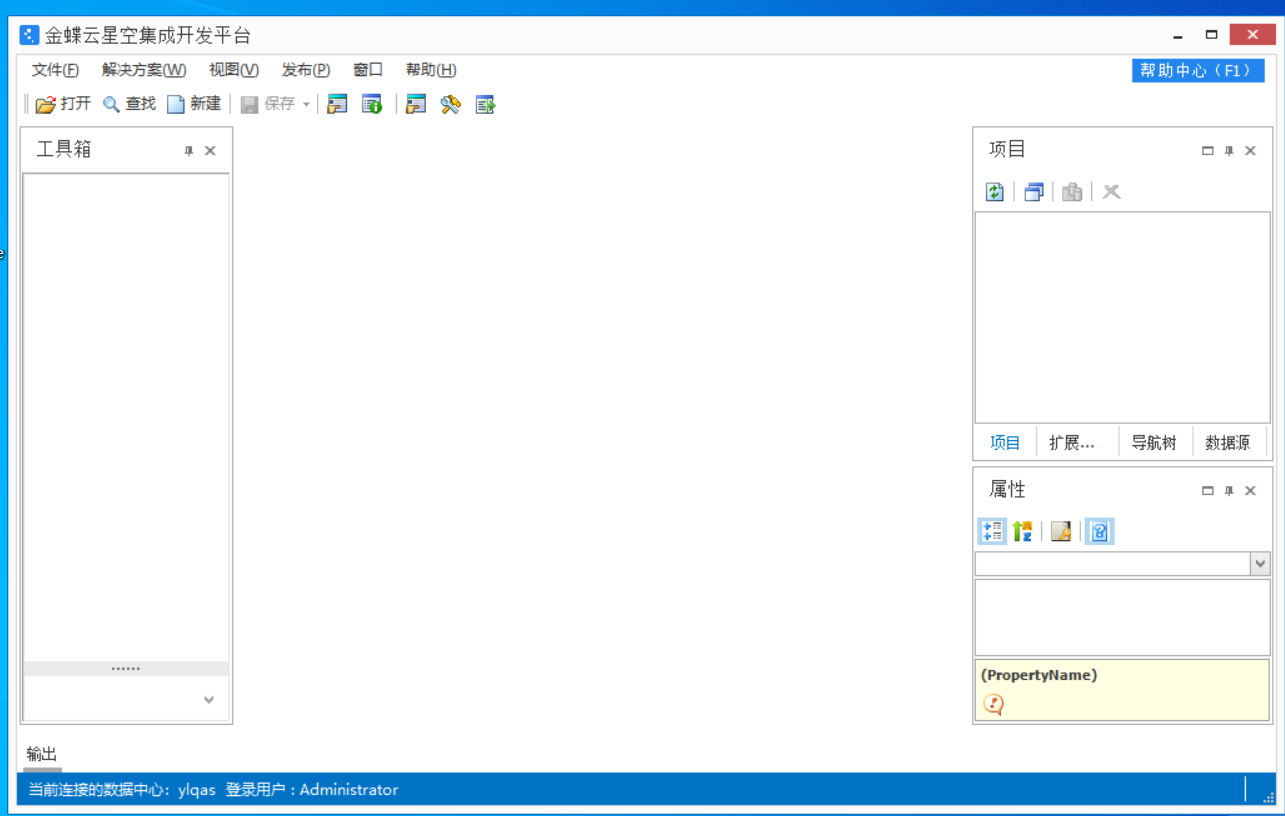Click the 金蝶云星空 app icon in title bar

pyautogui.click(x=30, y=36)
